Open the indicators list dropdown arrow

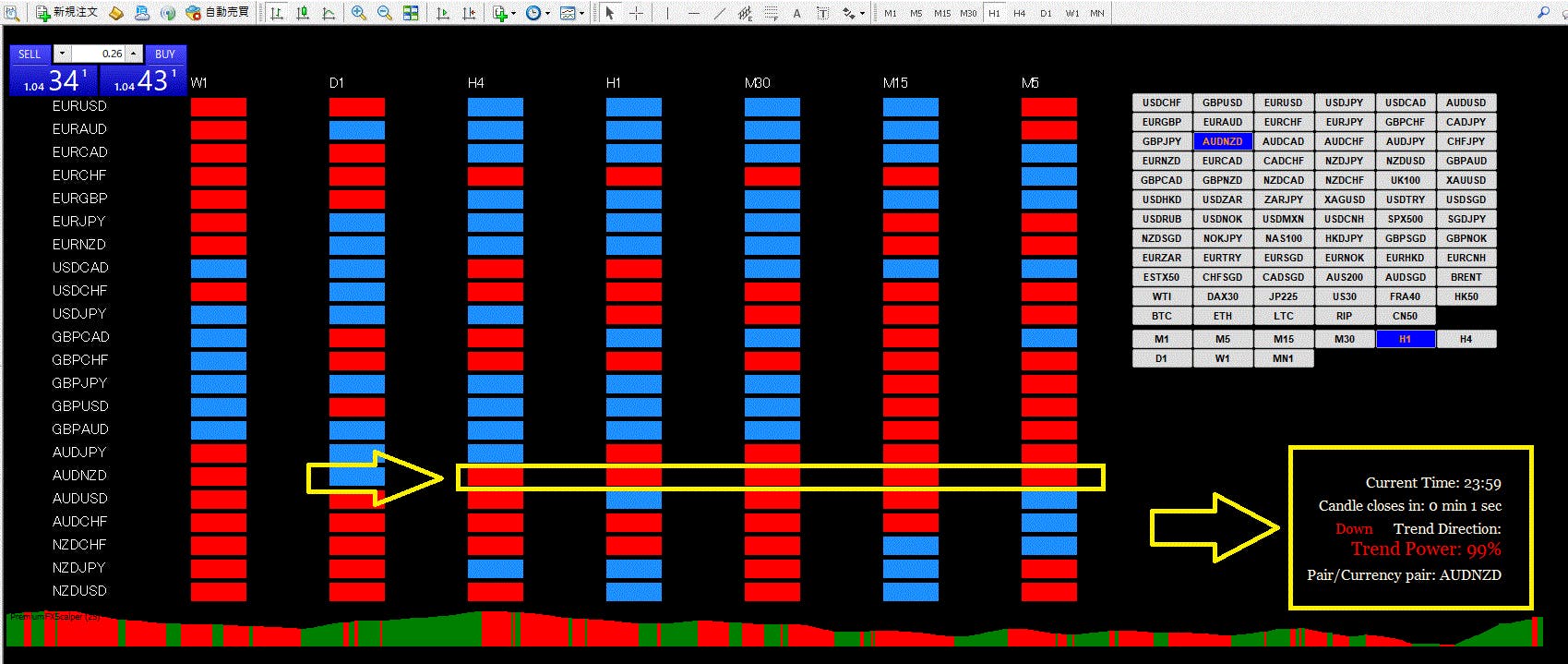(x=514, y=14)
